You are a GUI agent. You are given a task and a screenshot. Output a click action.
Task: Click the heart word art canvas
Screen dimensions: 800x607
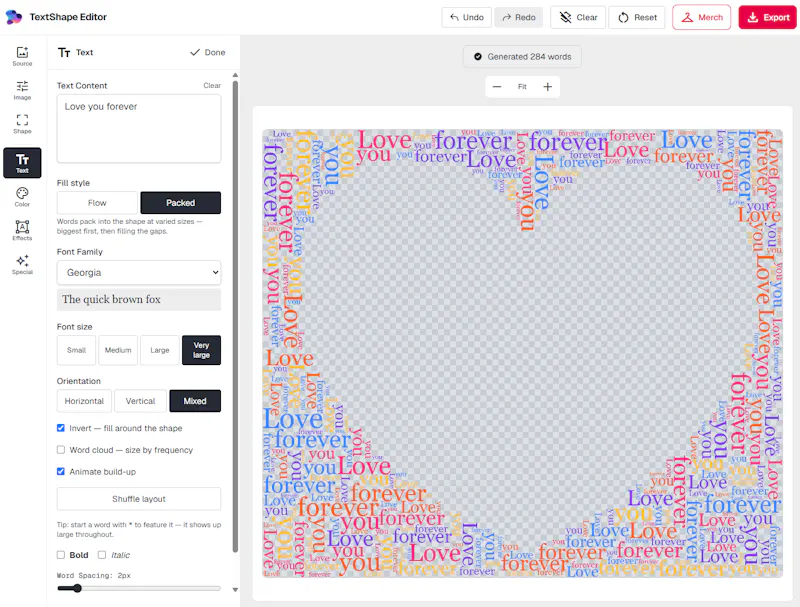[522, 353]
